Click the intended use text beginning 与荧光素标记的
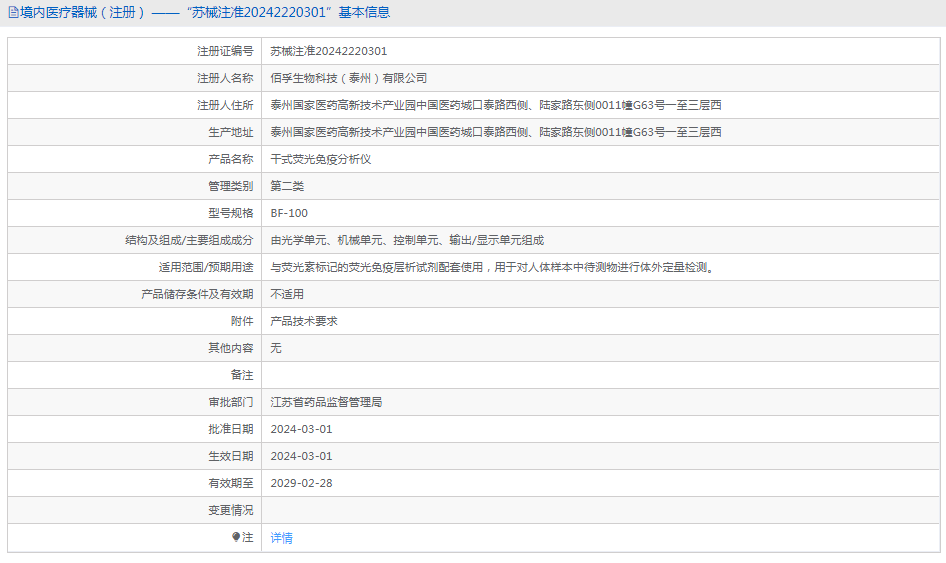The height and width of the screenshot is (563, 946). (x=494, y=267)
